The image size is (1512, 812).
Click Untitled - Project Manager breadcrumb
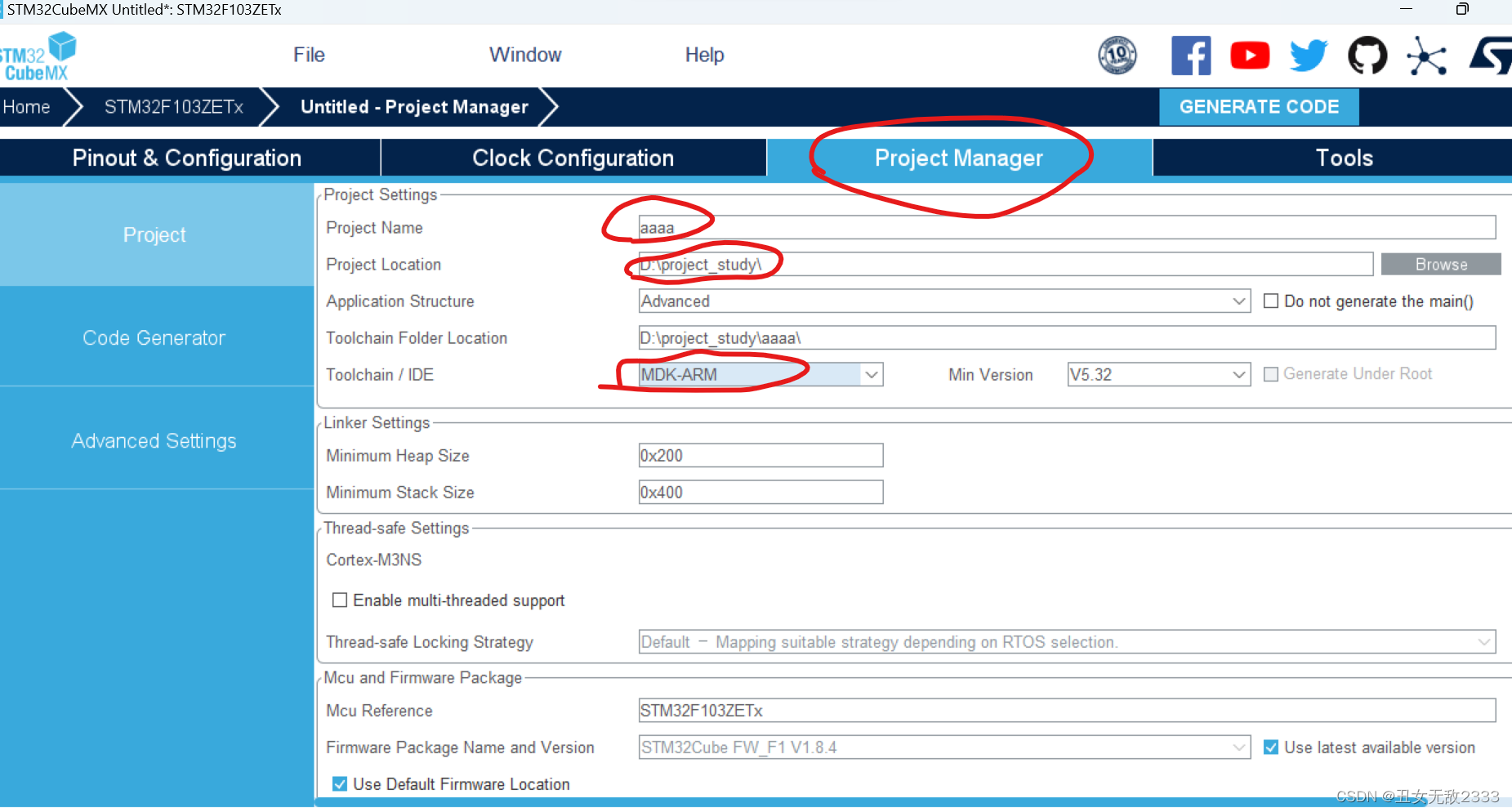click(x=414, y=107)
